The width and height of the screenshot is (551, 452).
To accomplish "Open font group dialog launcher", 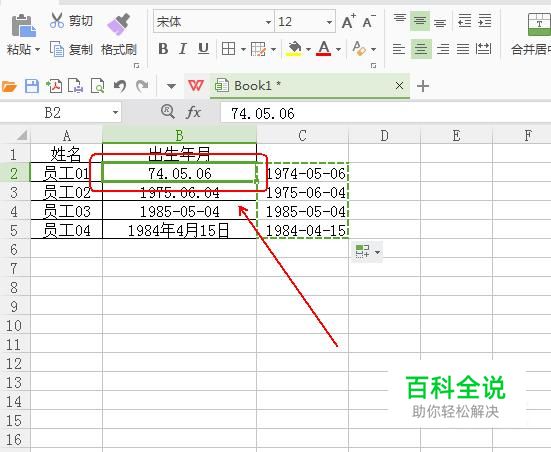I will tap(374, 66).
